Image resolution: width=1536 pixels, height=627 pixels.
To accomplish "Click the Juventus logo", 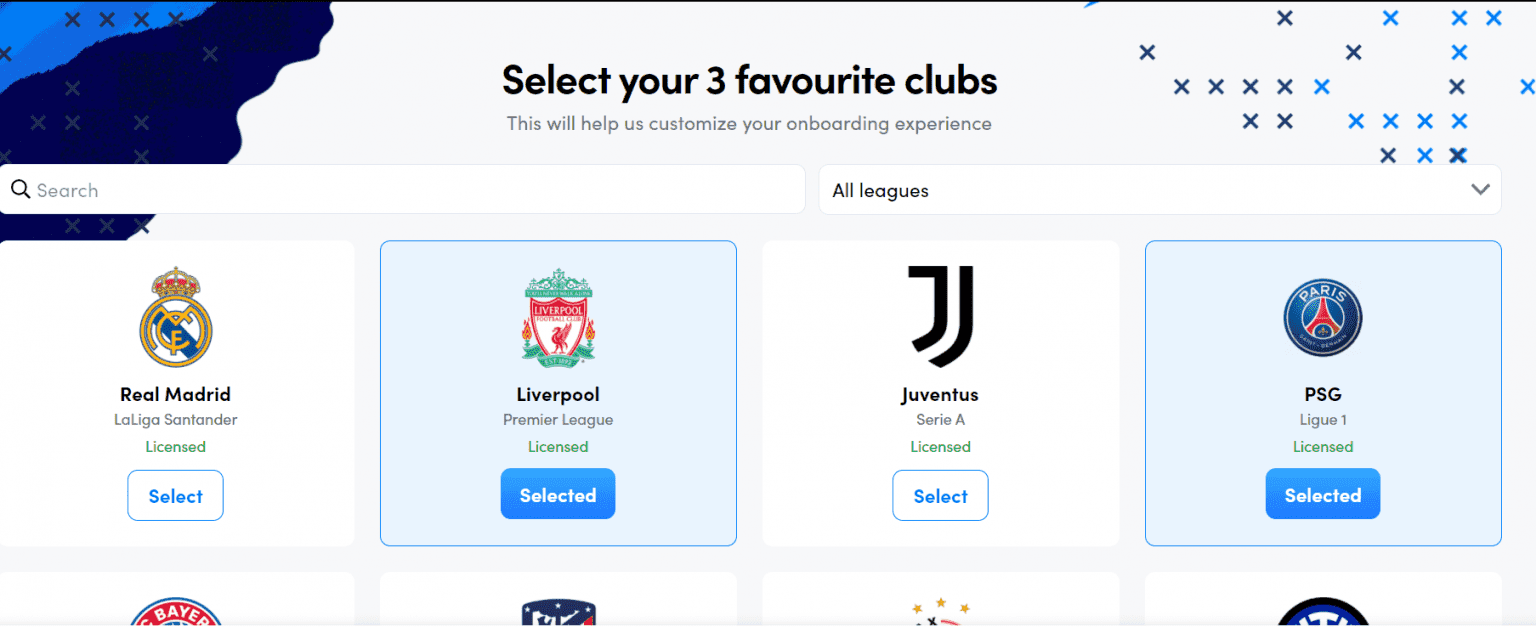I will tap(940, 317).
